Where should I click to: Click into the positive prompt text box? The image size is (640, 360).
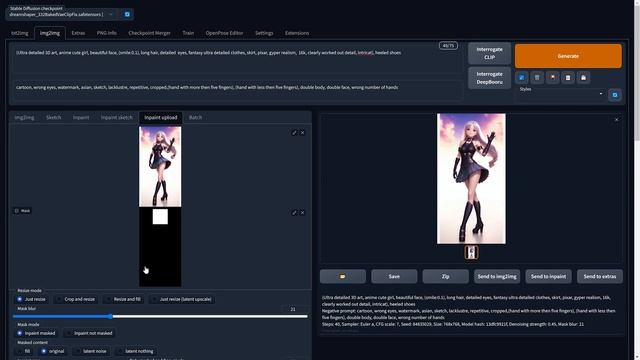pyautogui.click(x=238, y=58)
